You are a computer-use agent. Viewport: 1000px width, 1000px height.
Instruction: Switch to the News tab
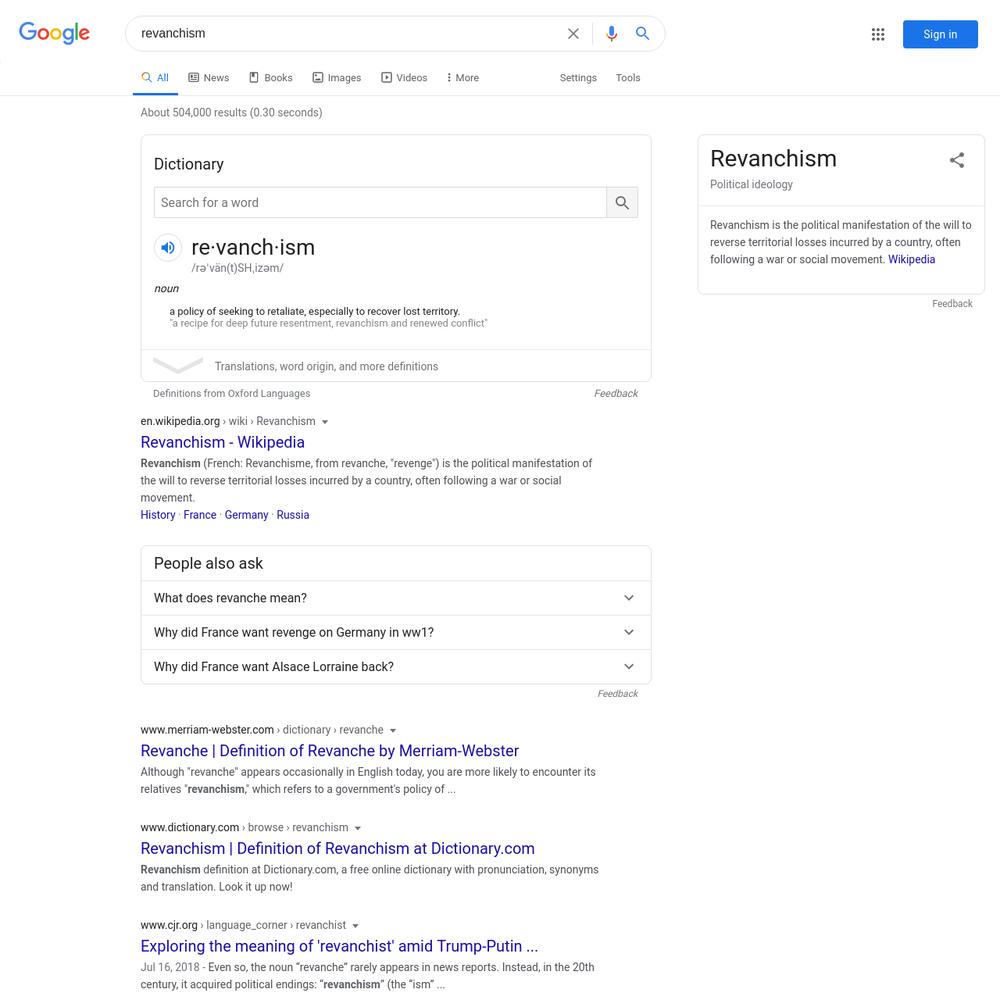209,78
